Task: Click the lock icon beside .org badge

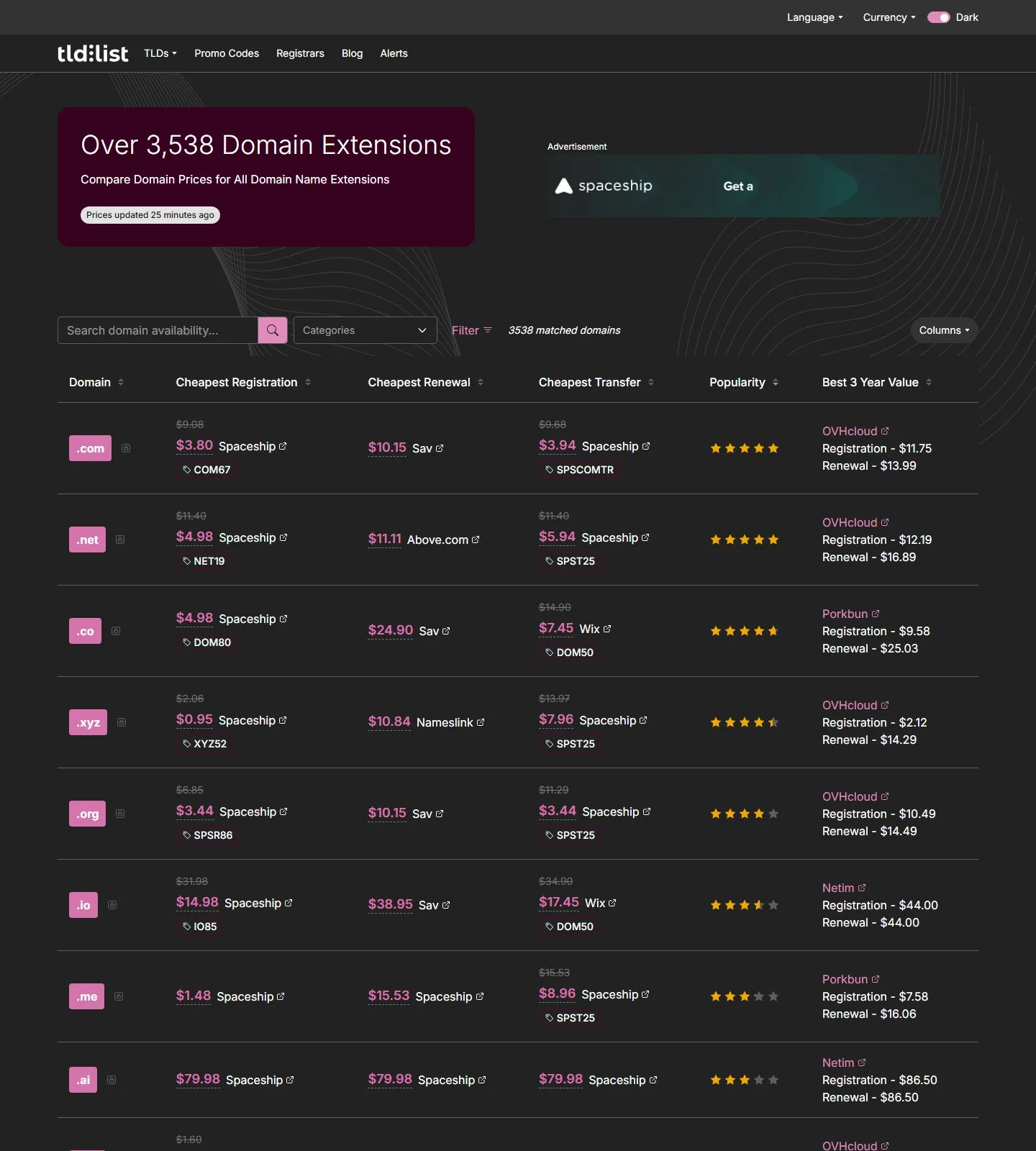Action: point(120,814)
